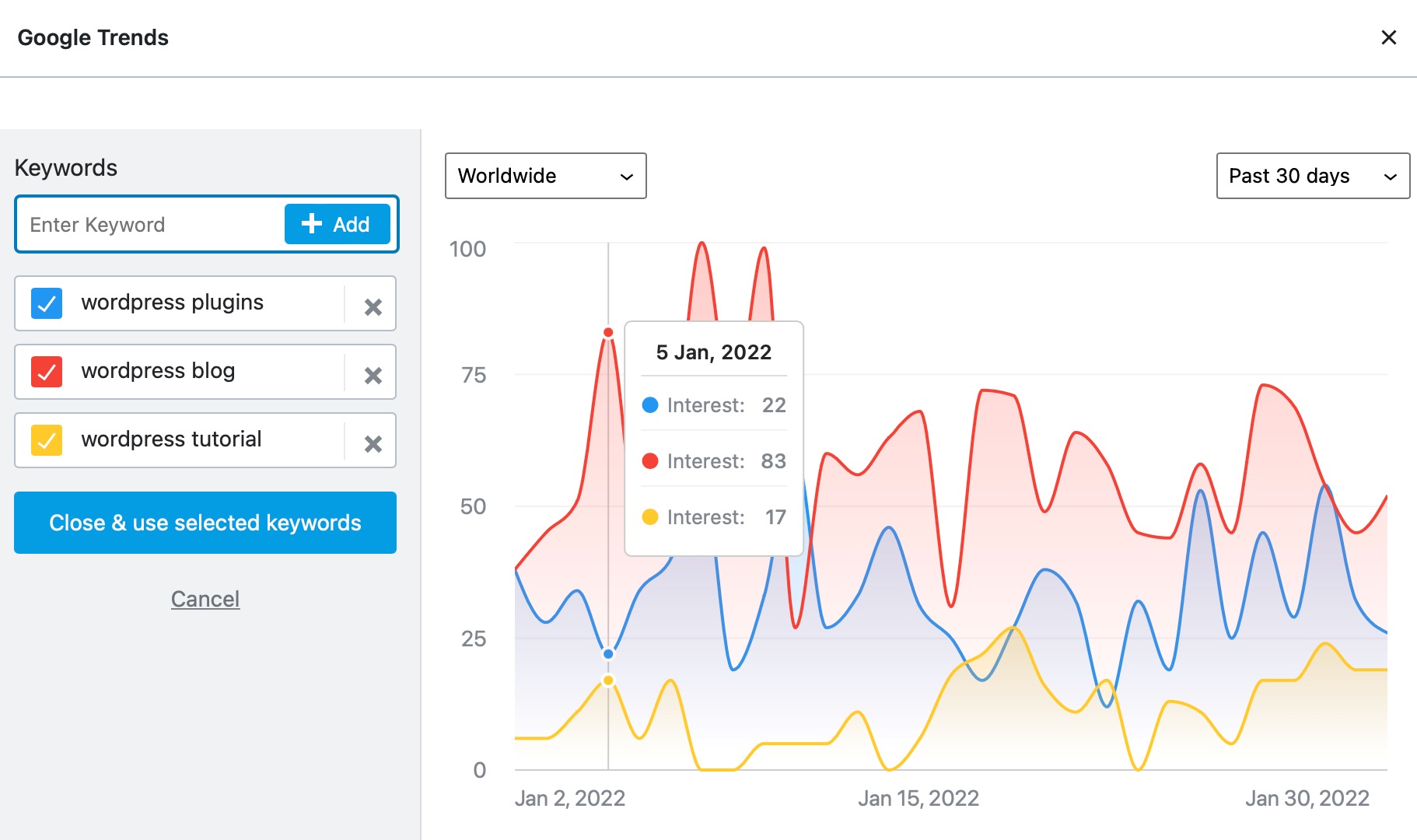The width and height of the screenshot is (1417, 840).
Task: Click the 5 Jan, 2022 tooltip date
Action: click(714, 352)
